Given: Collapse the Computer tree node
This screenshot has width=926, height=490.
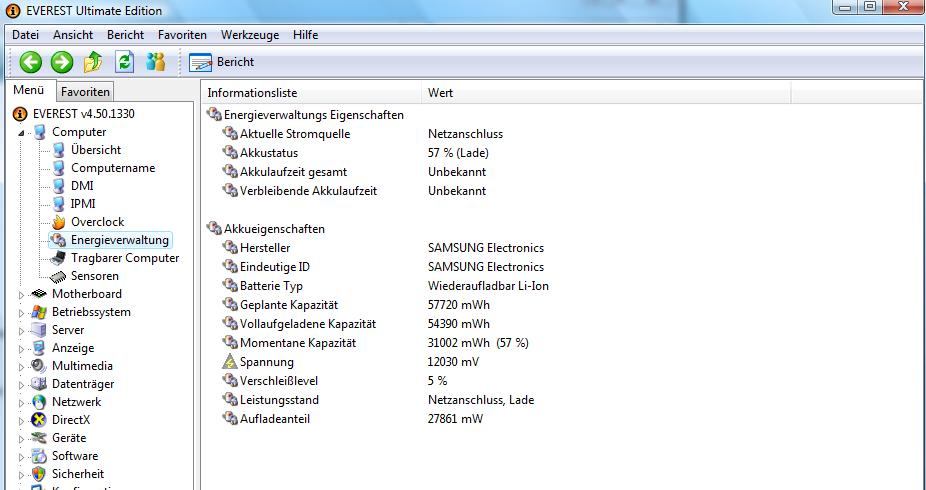Looking at the screenshot, I should pyautogui.click(x=21, y=133).
